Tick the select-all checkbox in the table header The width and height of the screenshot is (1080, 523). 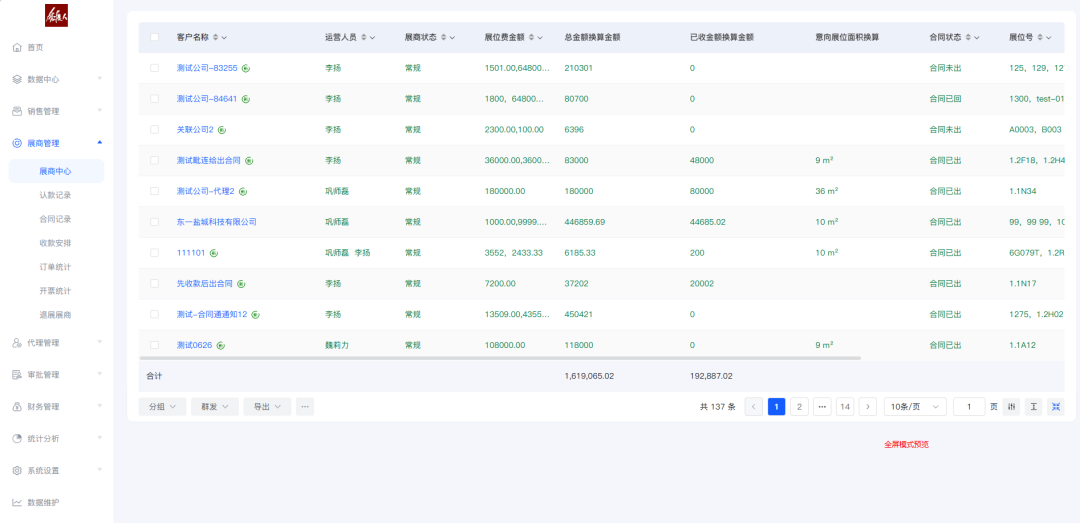click(154, 37)
